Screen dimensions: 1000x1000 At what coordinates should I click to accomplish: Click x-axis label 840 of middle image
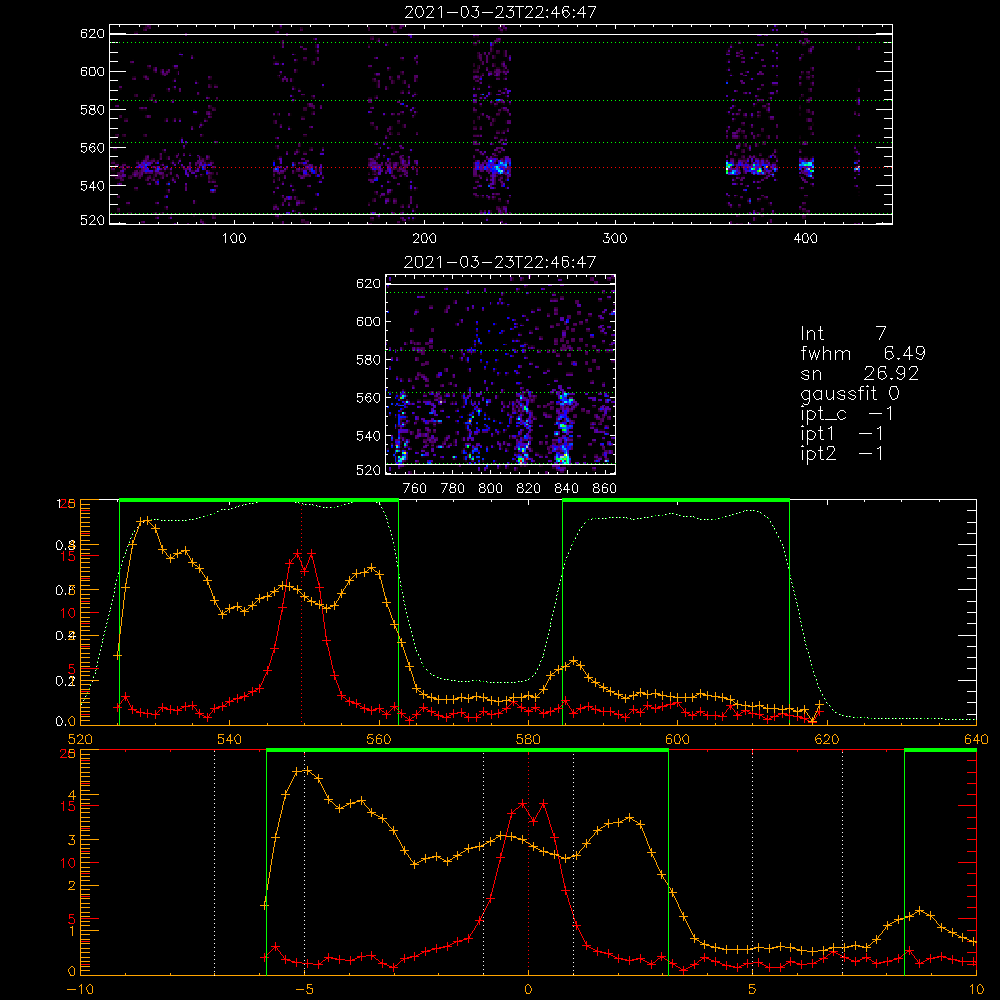566,489
